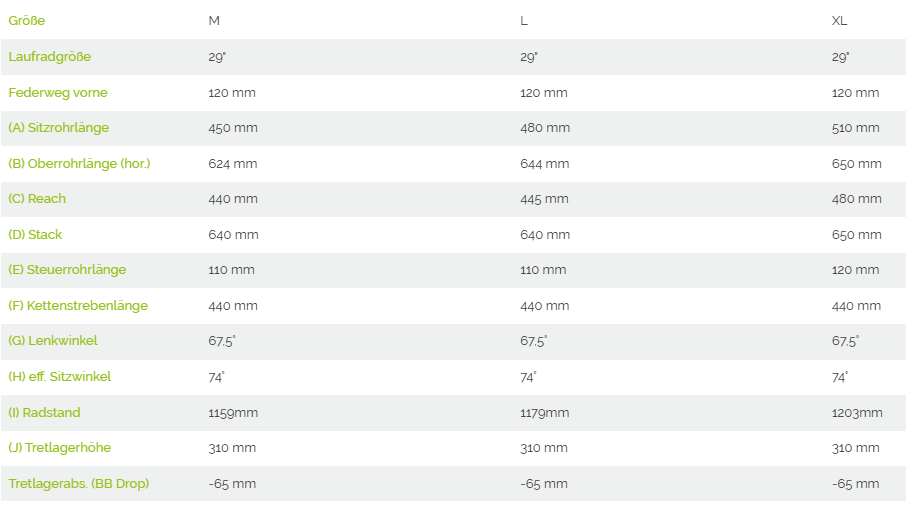The image size is (906, 508).
Task: Click the Größe row label
Action: 27,21
